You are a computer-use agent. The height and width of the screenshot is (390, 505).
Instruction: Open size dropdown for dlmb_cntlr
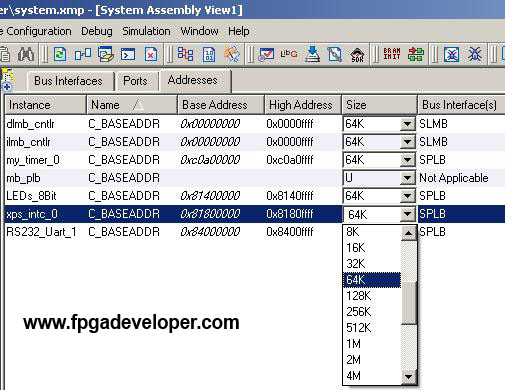[407, 124]
